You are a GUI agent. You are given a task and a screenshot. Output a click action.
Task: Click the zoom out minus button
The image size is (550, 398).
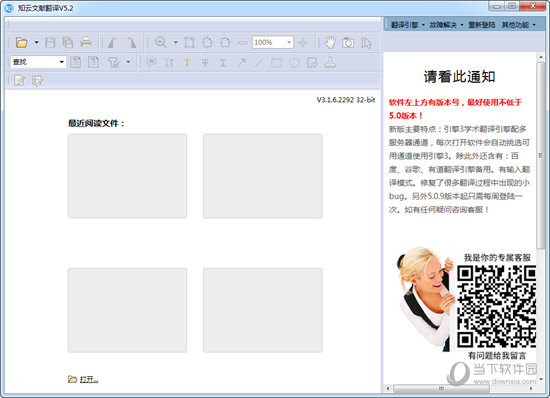[243, 43]
